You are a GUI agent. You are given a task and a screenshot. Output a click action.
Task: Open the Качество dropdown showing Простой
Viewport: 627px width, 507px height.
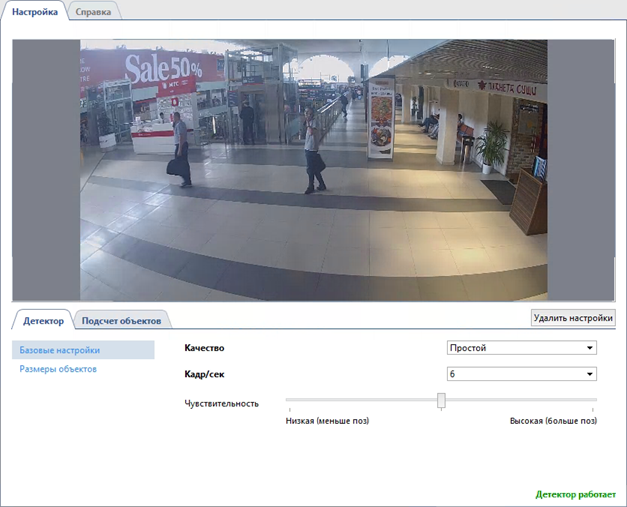click(x=521, y=348)
